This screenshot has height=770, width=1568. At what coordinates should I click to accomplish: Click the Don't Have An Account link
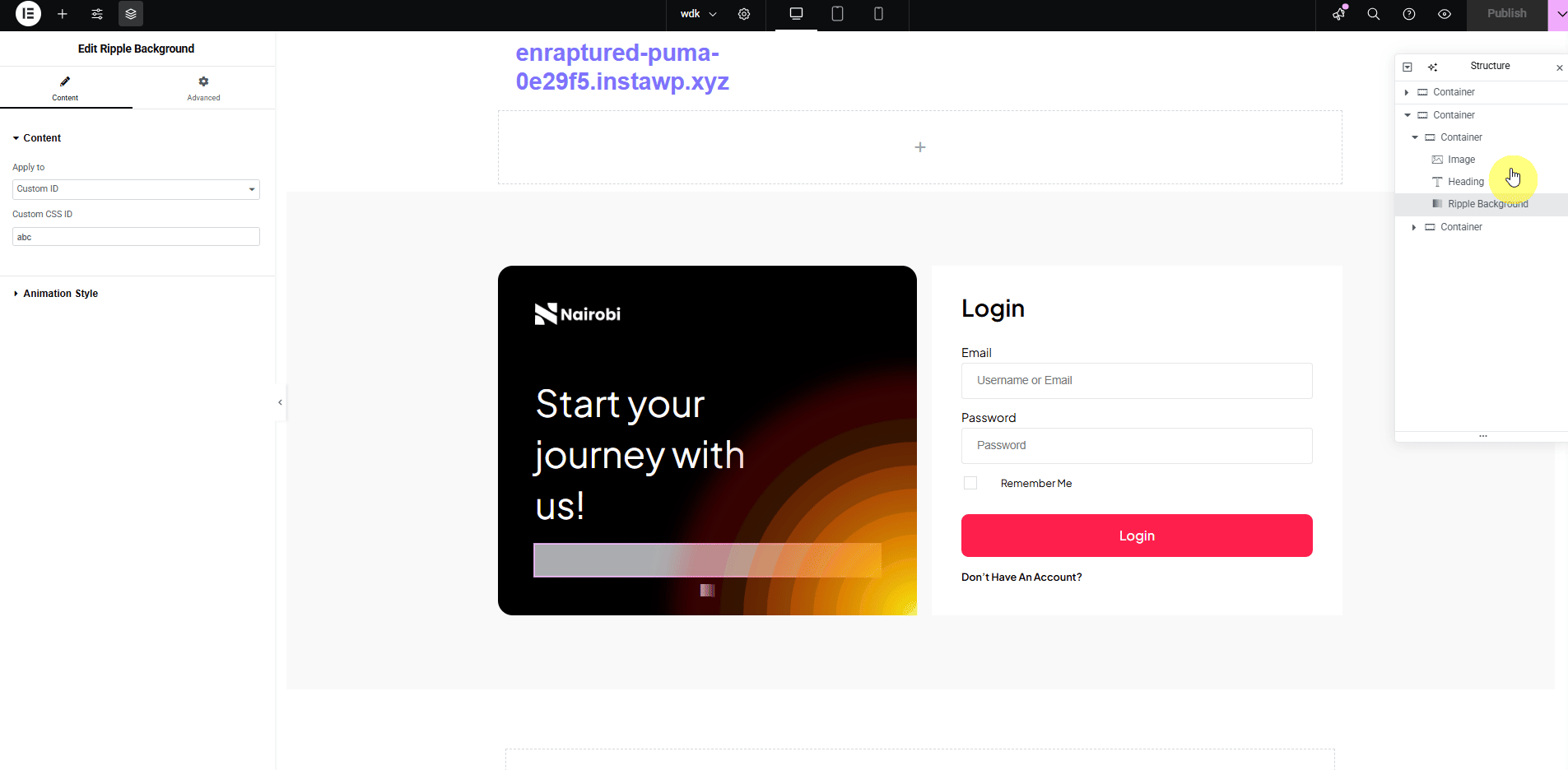1021,577
